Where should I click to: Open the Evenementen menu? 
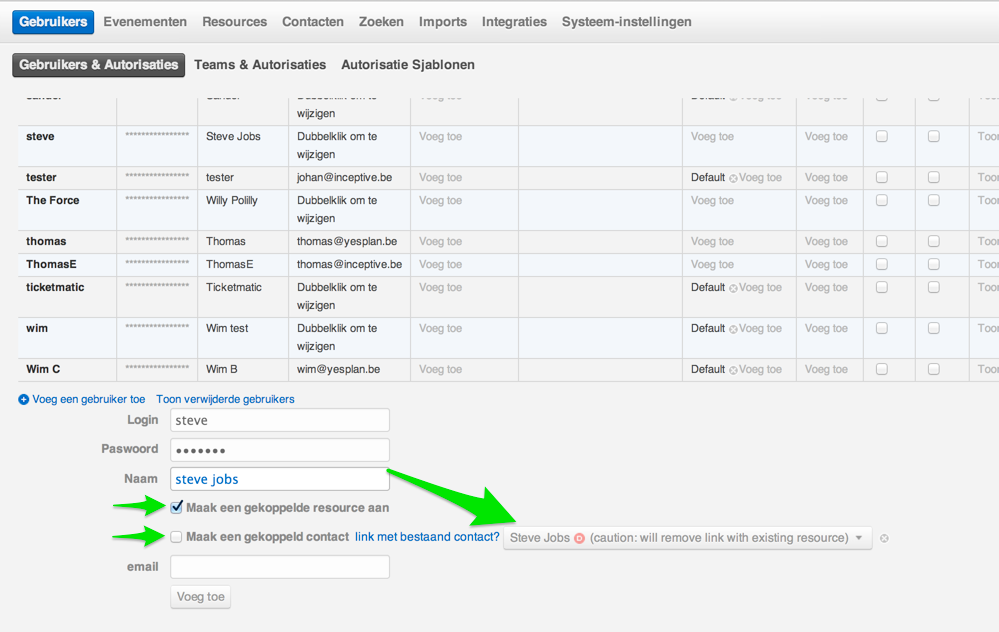tap(145, 21)
